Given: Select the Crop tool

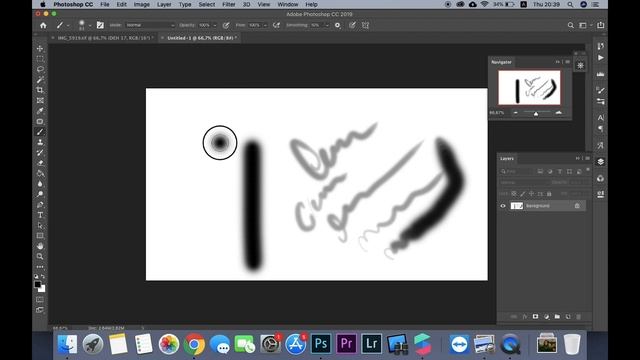Looking at the screenshot, I should point(40,90).
